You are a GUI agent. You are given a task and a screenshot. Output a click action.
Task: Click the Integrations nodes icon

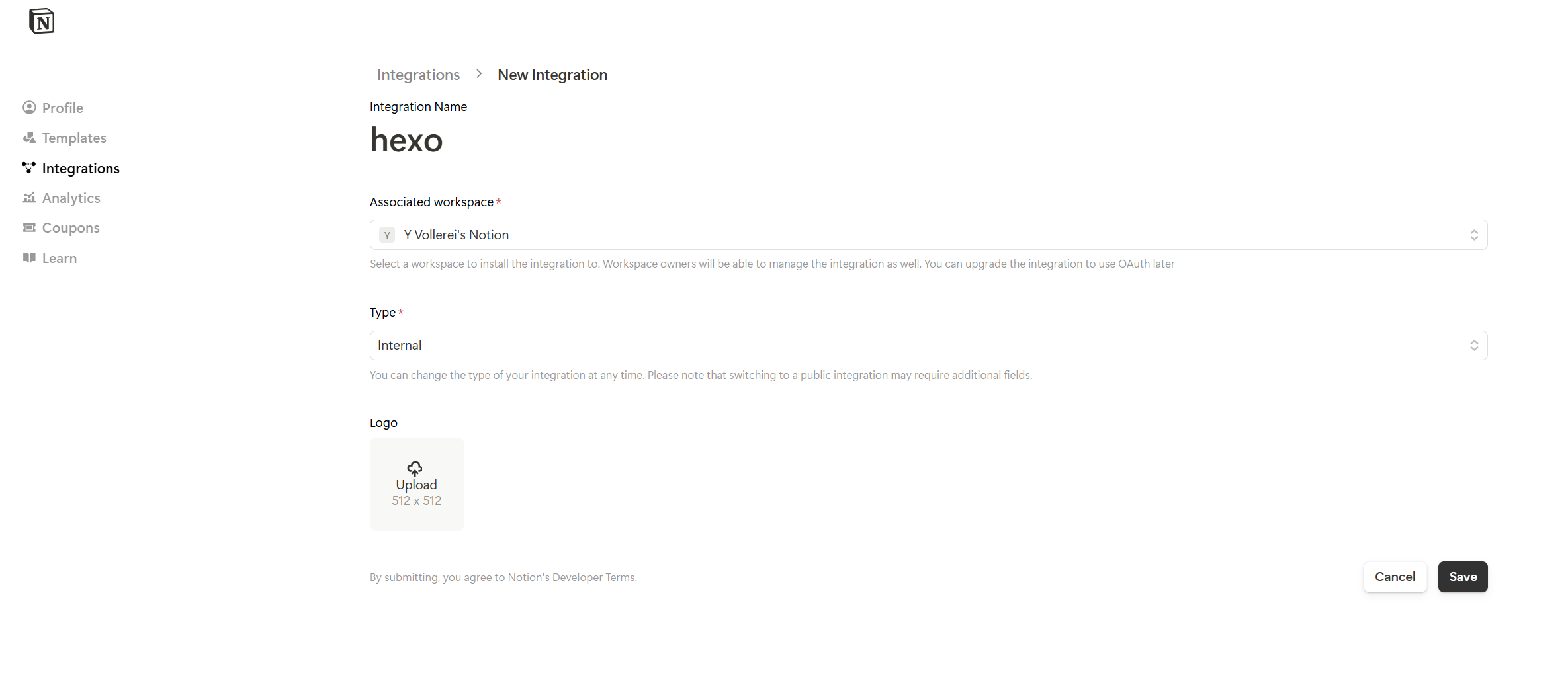[28, 167]
